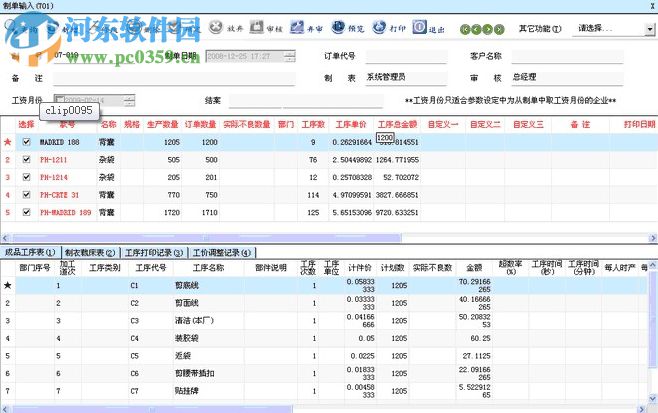
Task: Click the 结案 input field
Action: [306, 101]
